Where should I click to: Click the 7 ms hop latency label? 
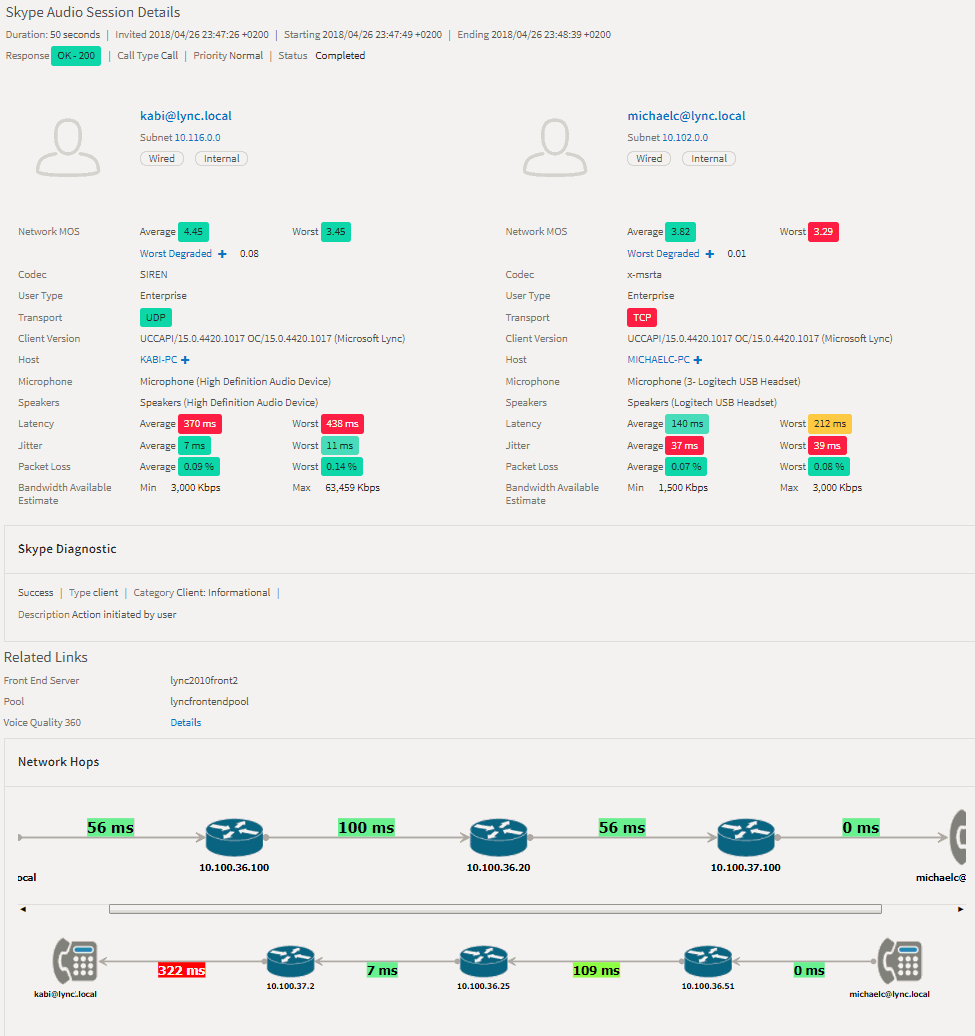[382, 971]
